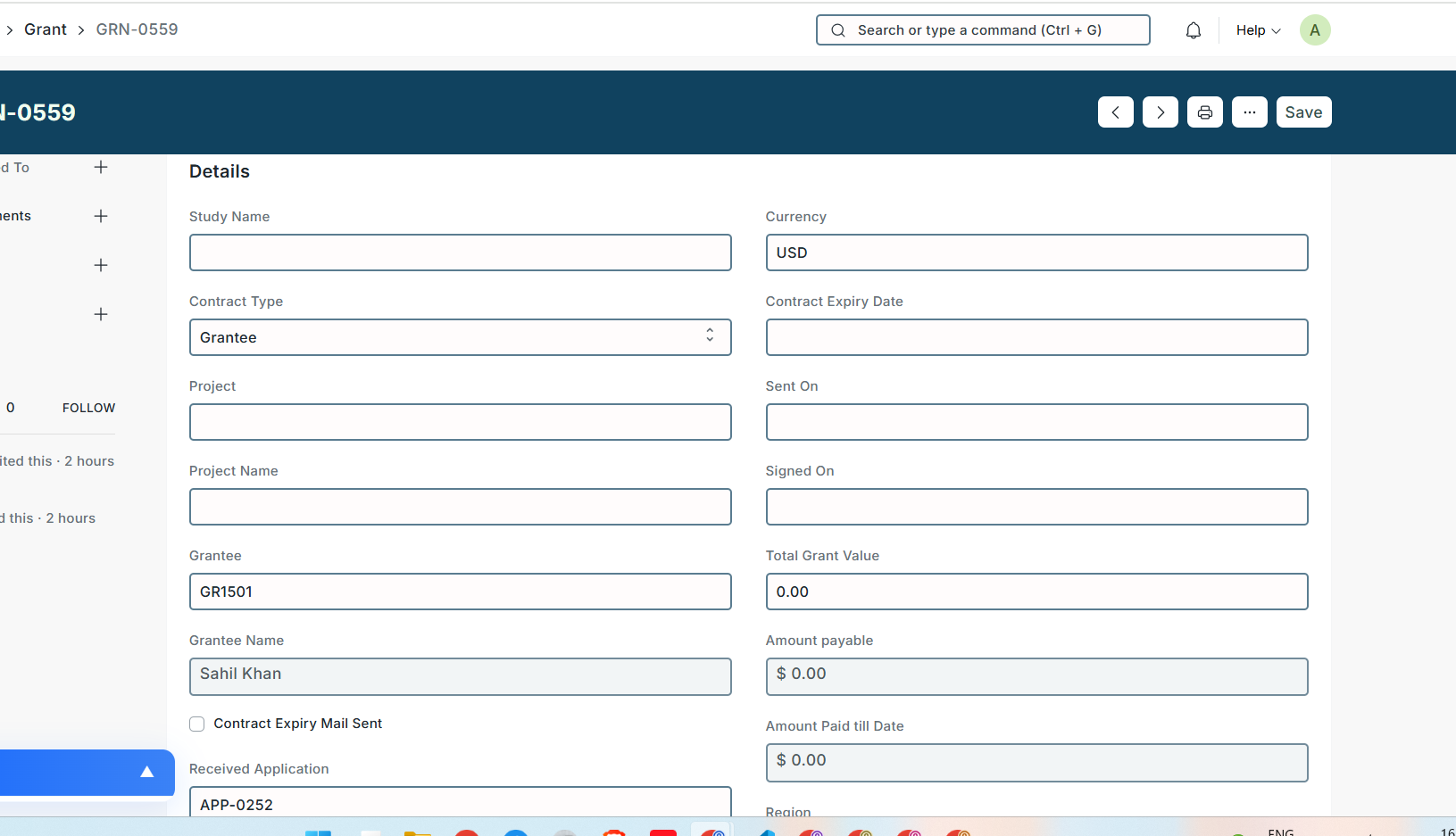Screen dimensions: 1456x836
Task: Click the Total Grant Value field
Action: coord(1036,592)
